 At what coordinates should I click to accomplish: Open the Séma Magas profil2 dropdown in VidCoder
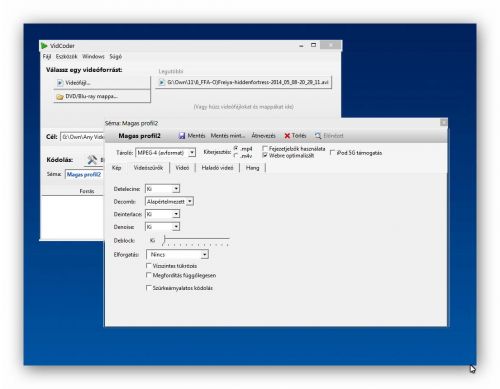click(84, 174)
